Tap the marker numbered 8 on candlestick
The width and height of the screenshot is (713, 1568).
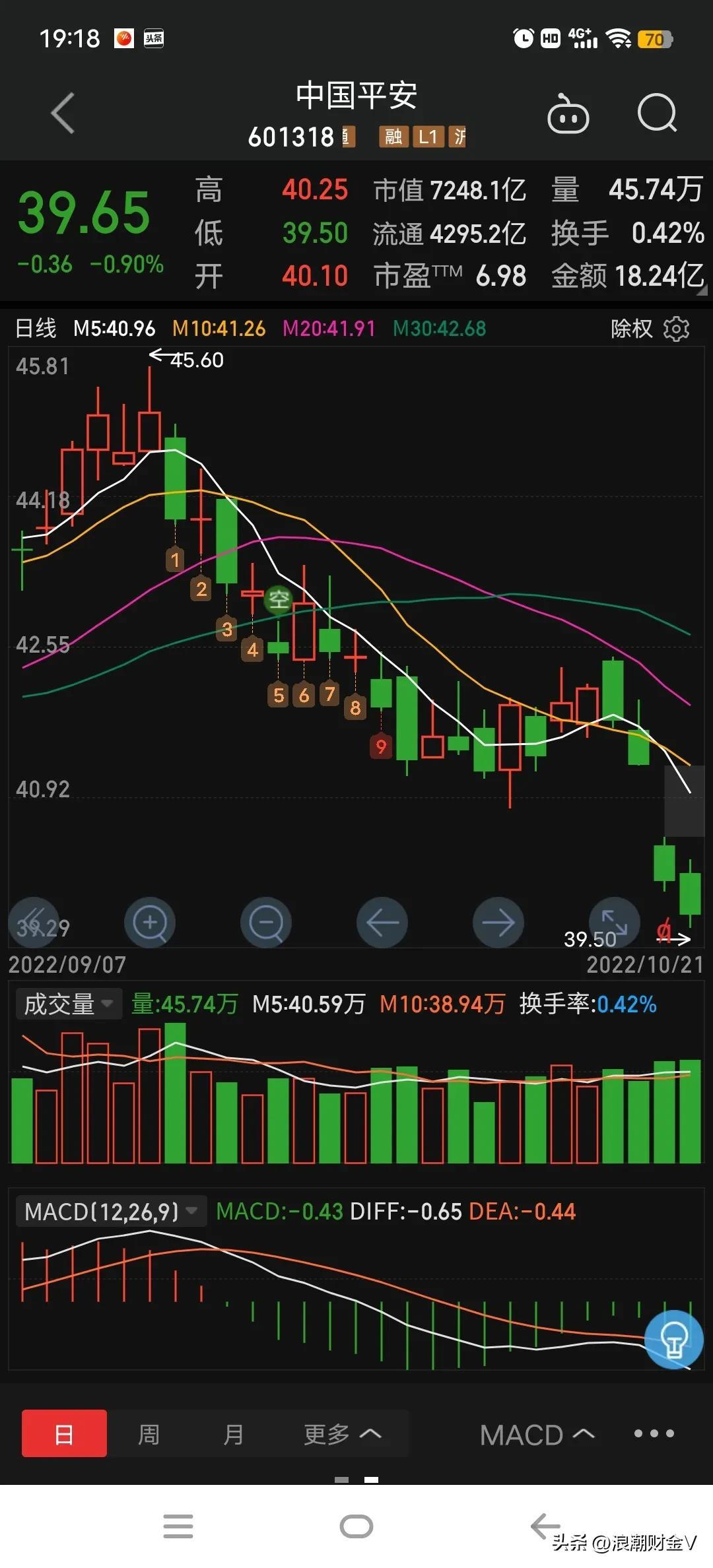[x=355, y=707]
